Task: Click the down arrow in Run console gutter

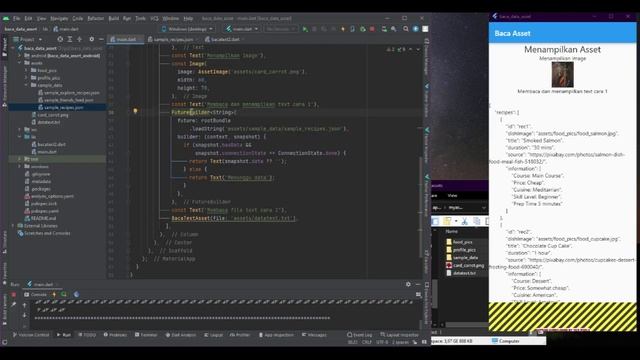Action: point(24,315)
